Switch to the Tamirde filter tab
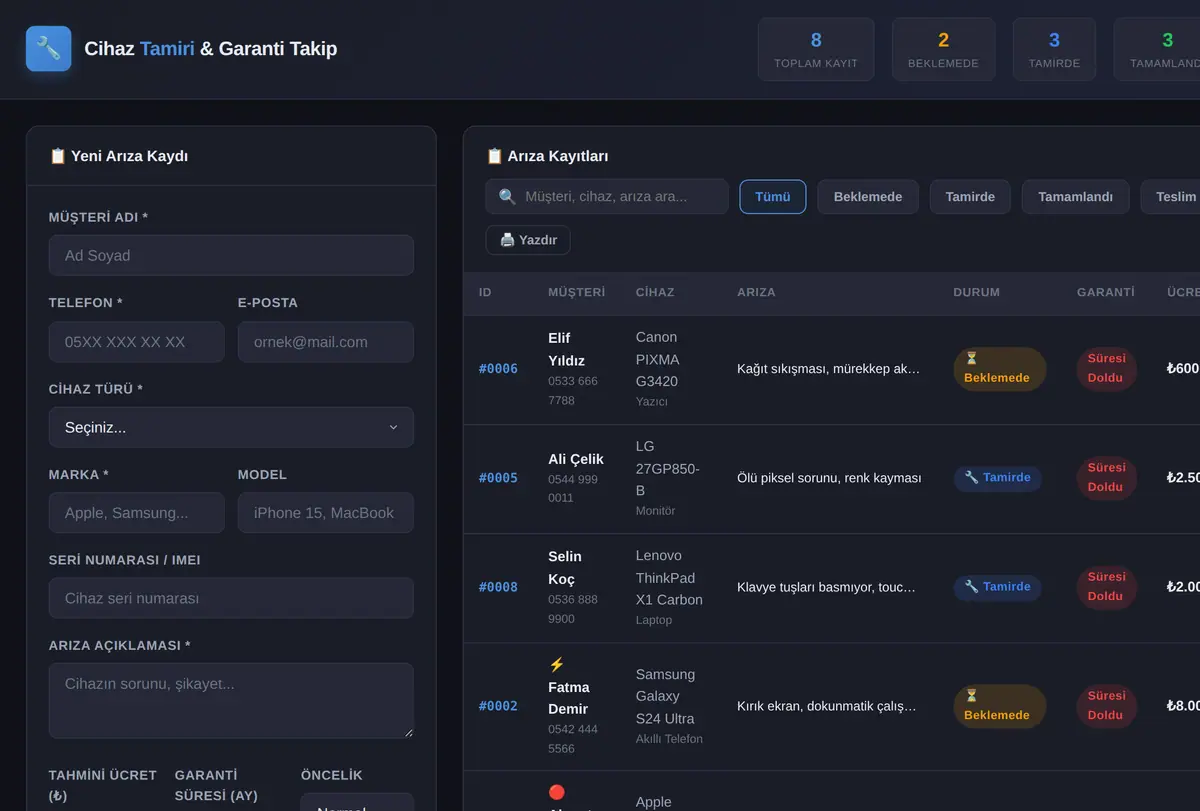The width and height of the screenshot is (1200, 811). 970,197
